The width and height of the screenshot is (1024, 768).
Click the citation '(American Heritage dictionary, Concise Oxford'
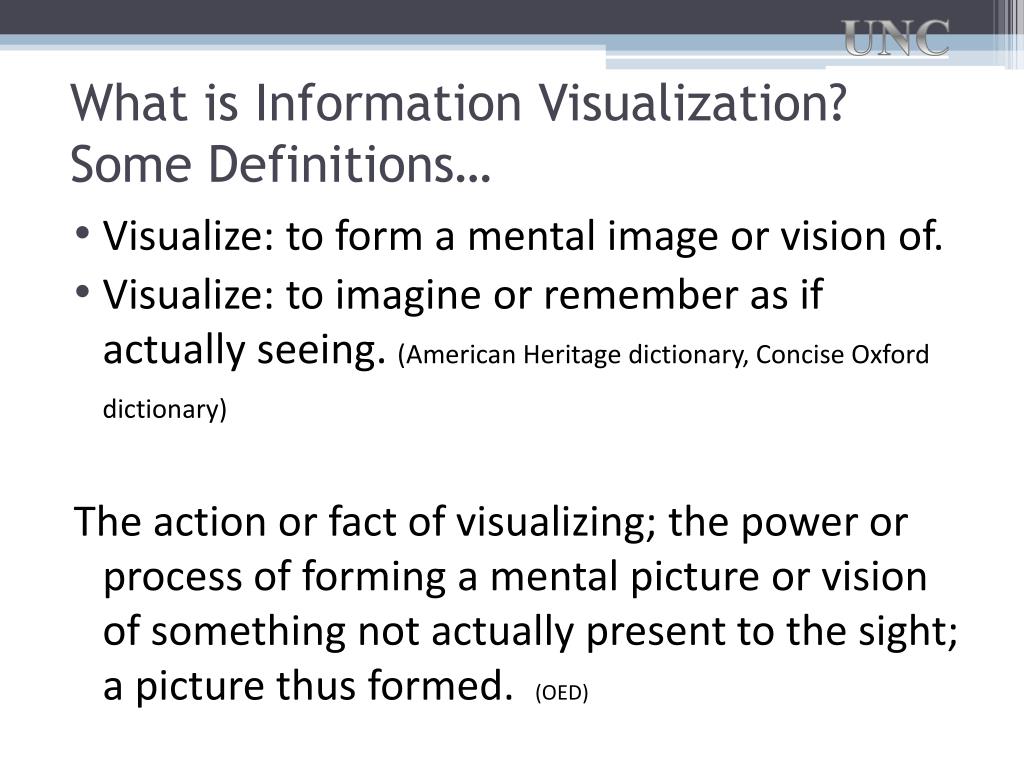pos(663,355)
